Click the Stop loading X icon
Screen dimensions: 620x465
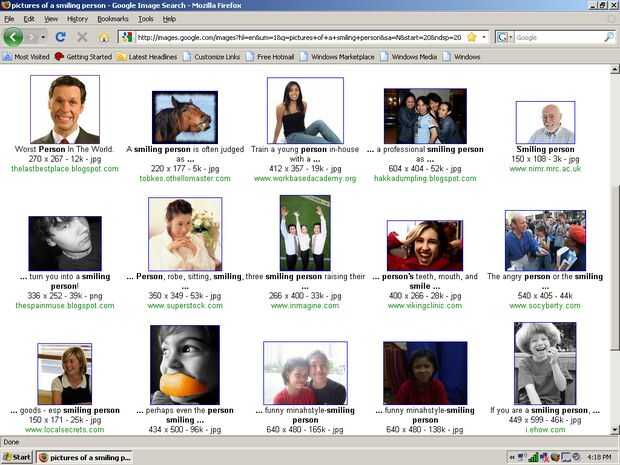coord(82,37)
